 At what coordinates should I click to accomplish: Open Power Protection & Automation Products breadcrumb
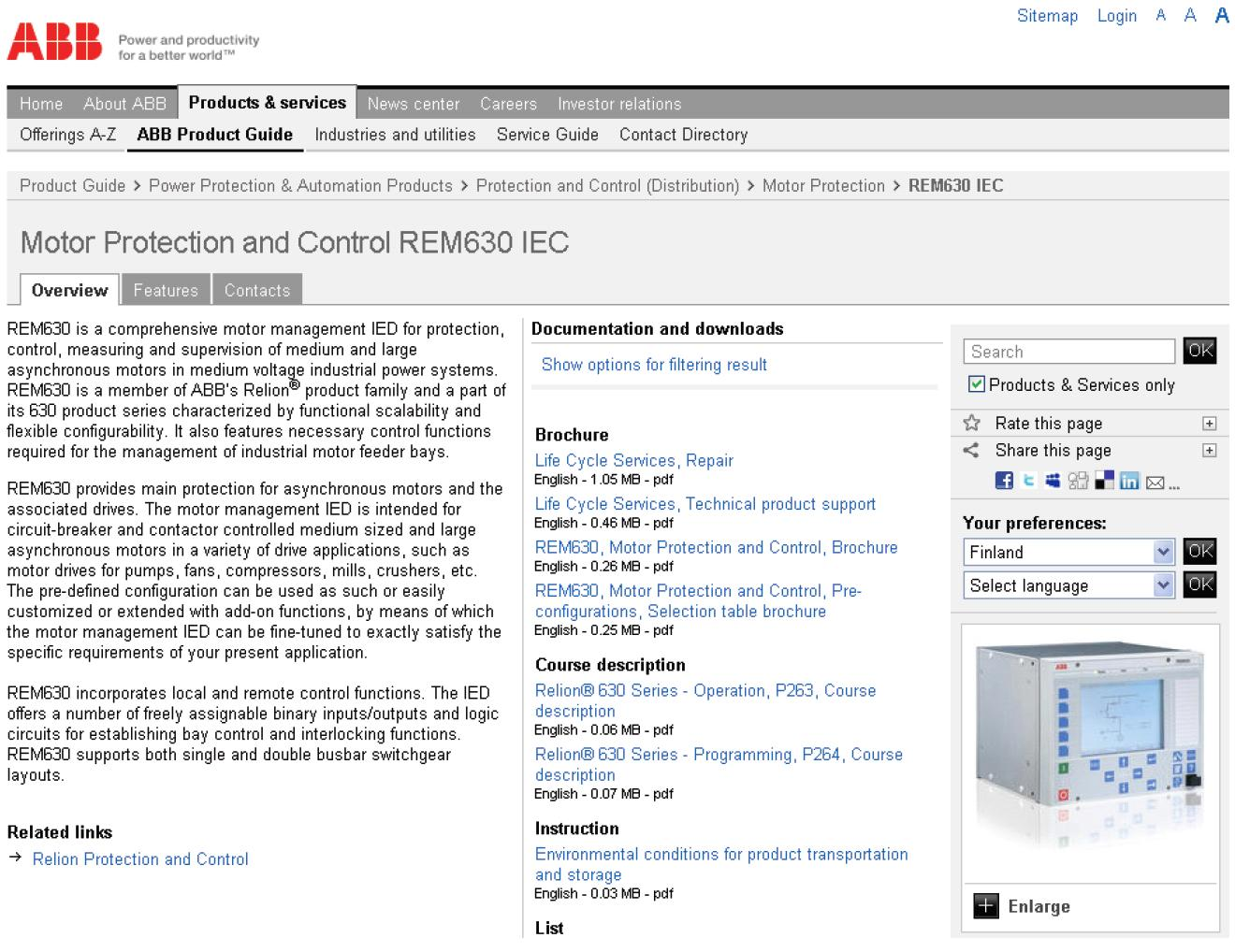[300, 186]
